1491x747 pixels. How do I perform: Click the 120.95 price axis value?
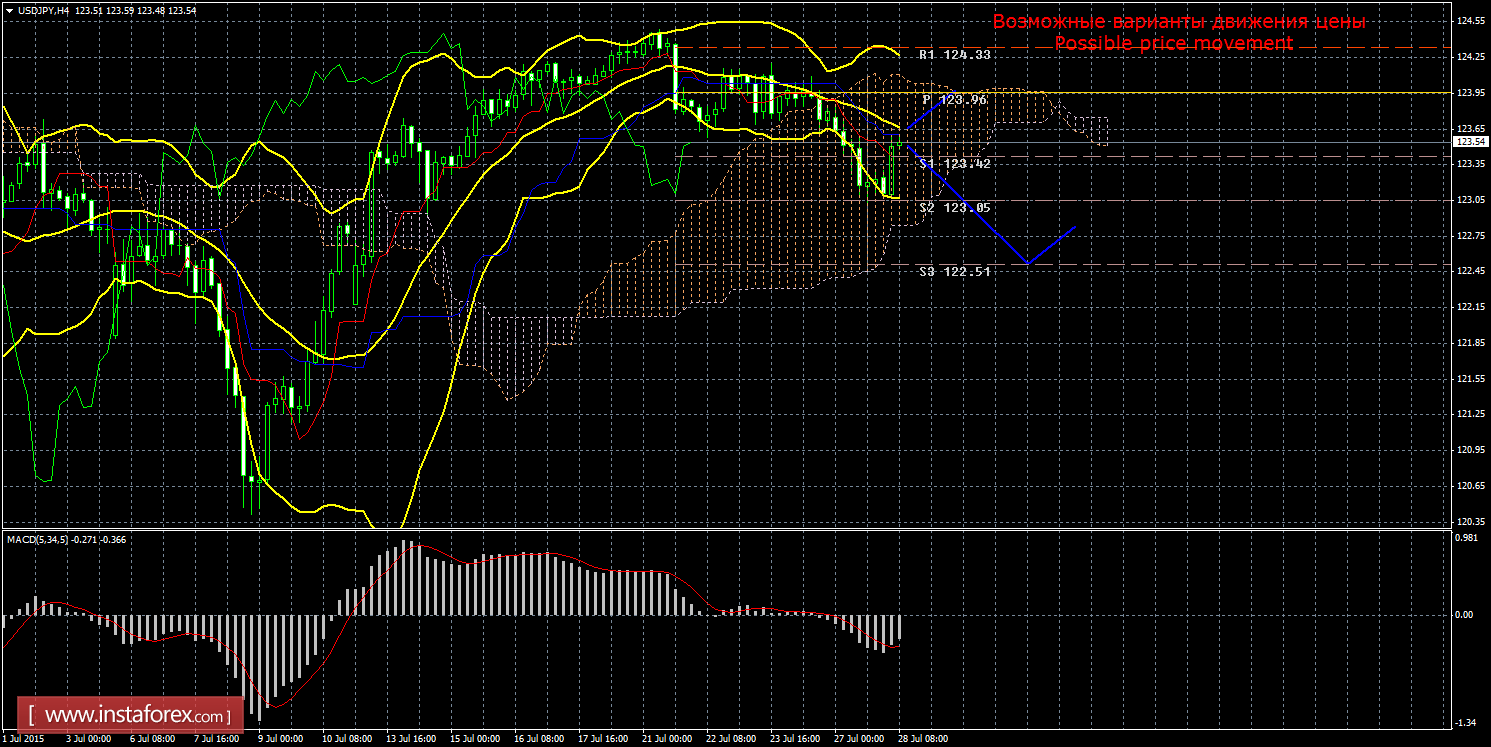[x=1469, y=450]
